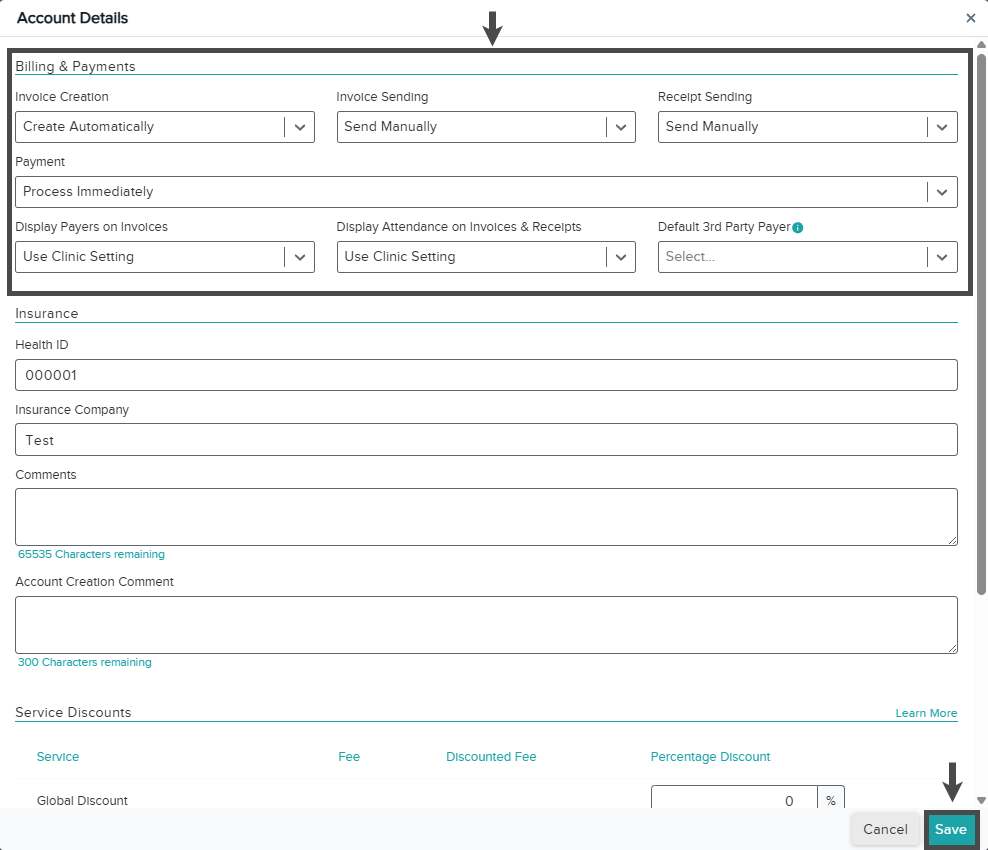Expand Display Attendance on Invoices & Receipts dropdown
This screenshot has width=988, height=850.
[486, 257]
